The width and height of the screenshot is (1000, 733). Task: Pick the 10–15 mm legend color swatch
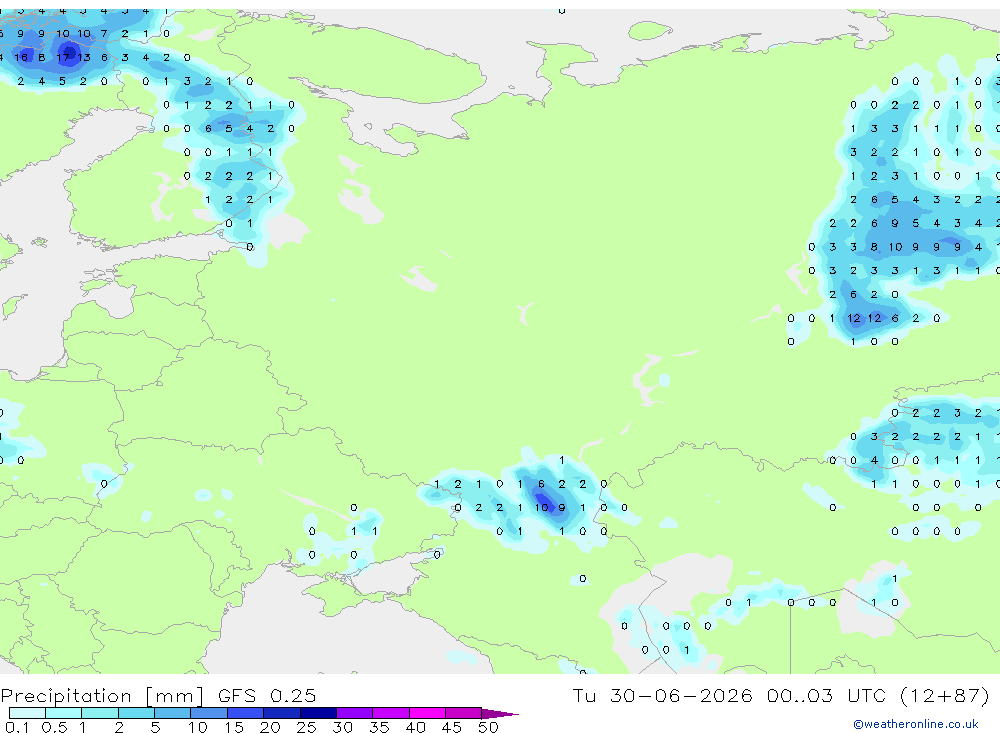click(x=209, y=713)
